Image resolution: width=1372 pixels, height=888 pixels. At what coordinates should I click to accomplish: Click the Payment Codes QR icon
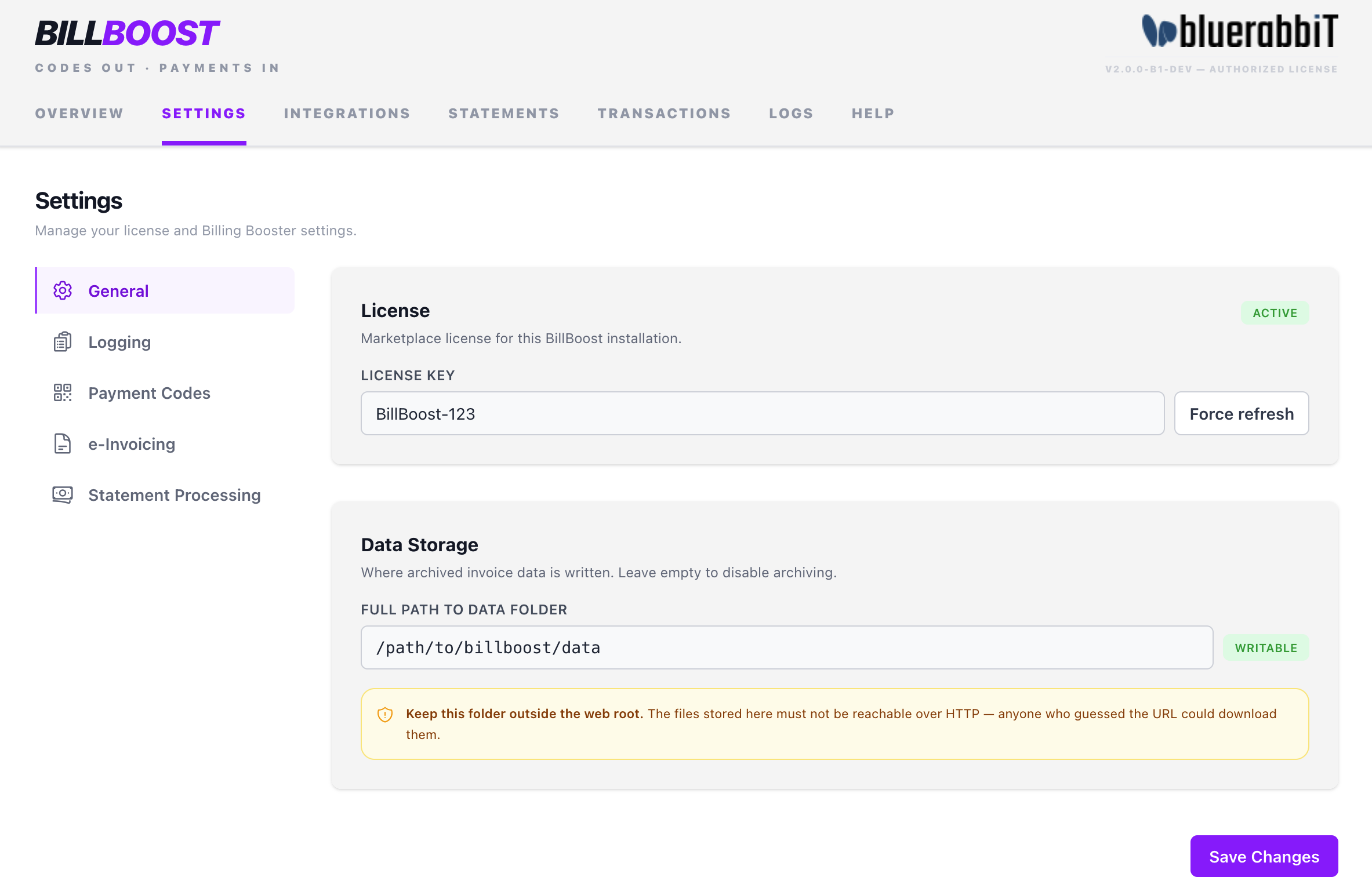point(63,392)
